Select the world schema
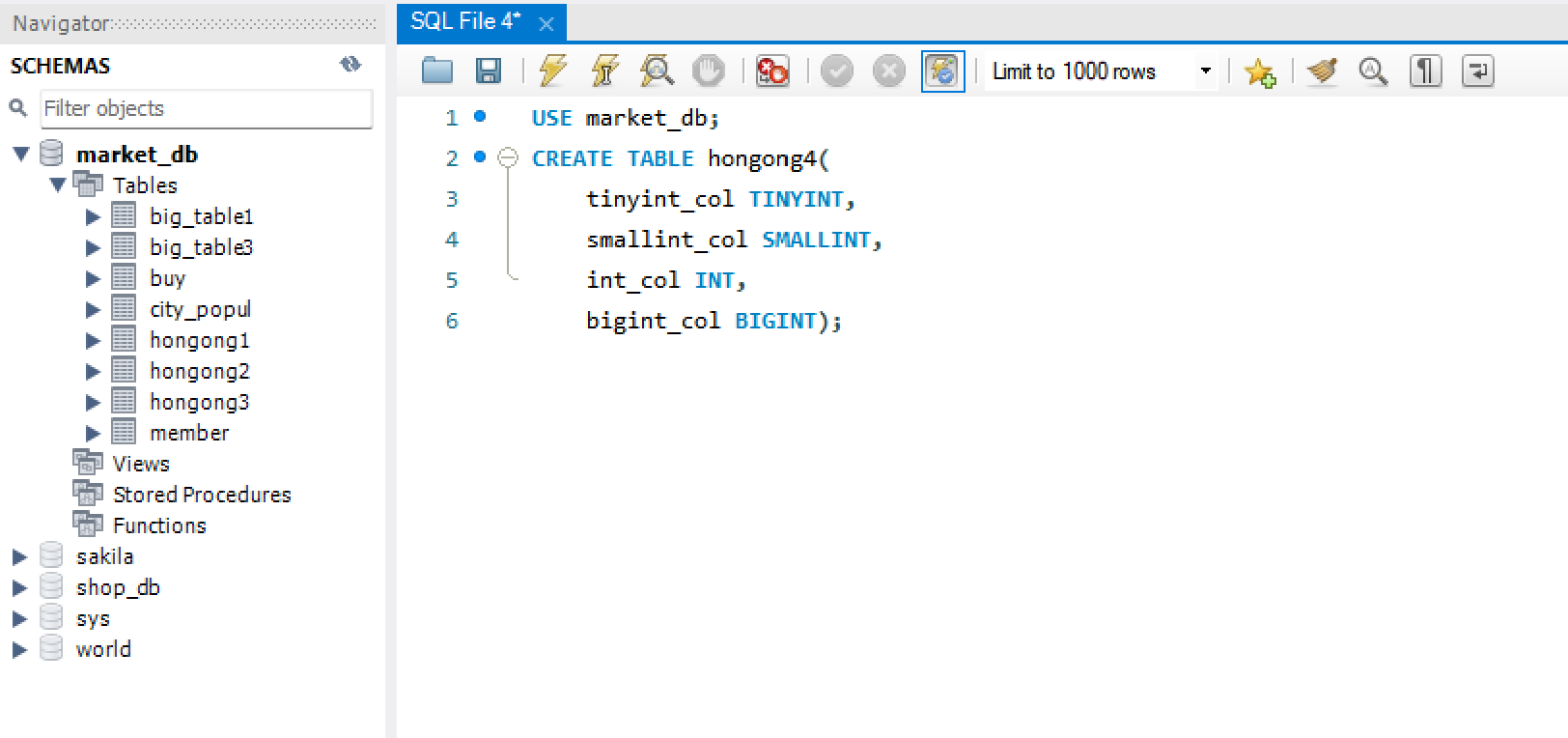Image resolution: width=1568 pixels, height=738 pixels. click(x=103, y=649)
